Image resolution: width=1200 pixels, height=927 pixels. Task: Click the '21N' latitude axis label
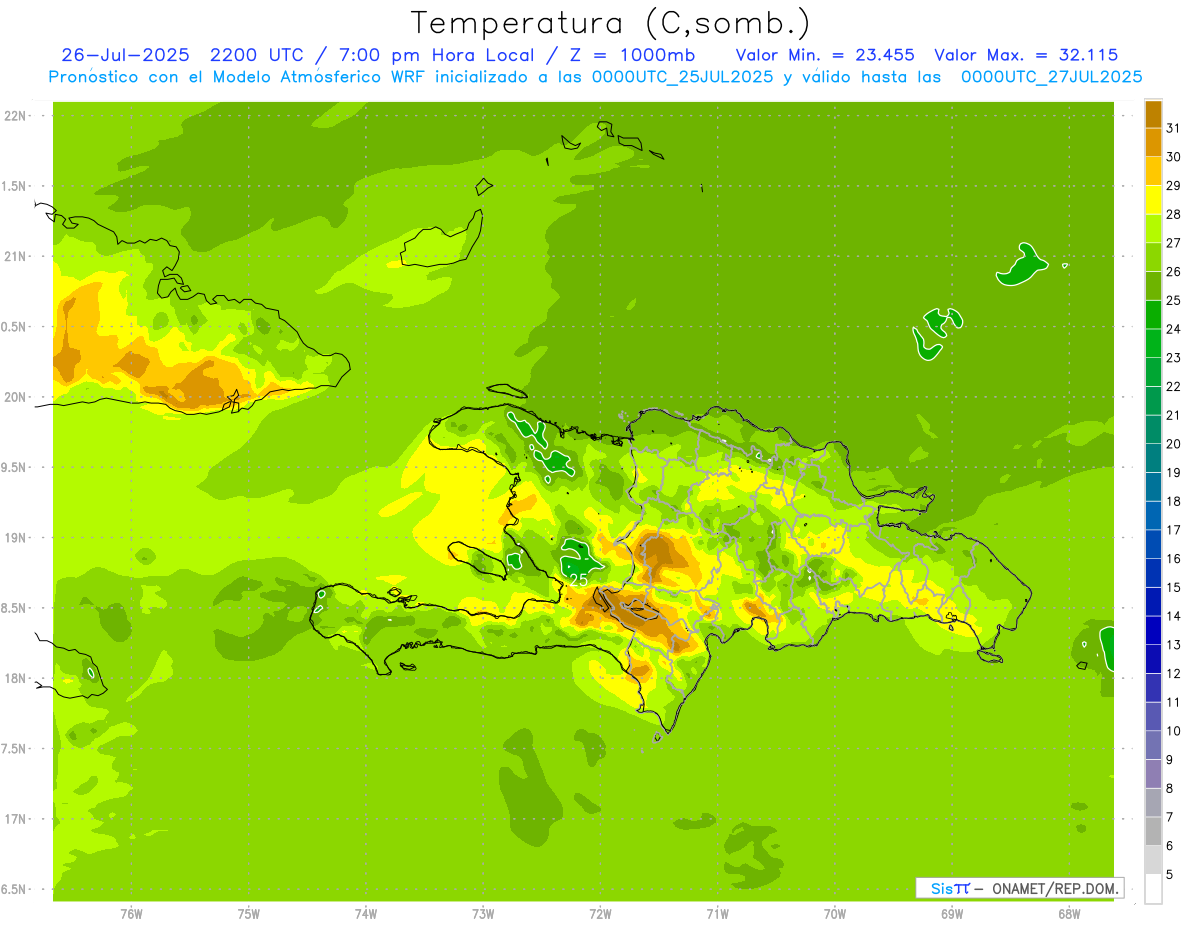pyautogui.click(x=17, y=256)
